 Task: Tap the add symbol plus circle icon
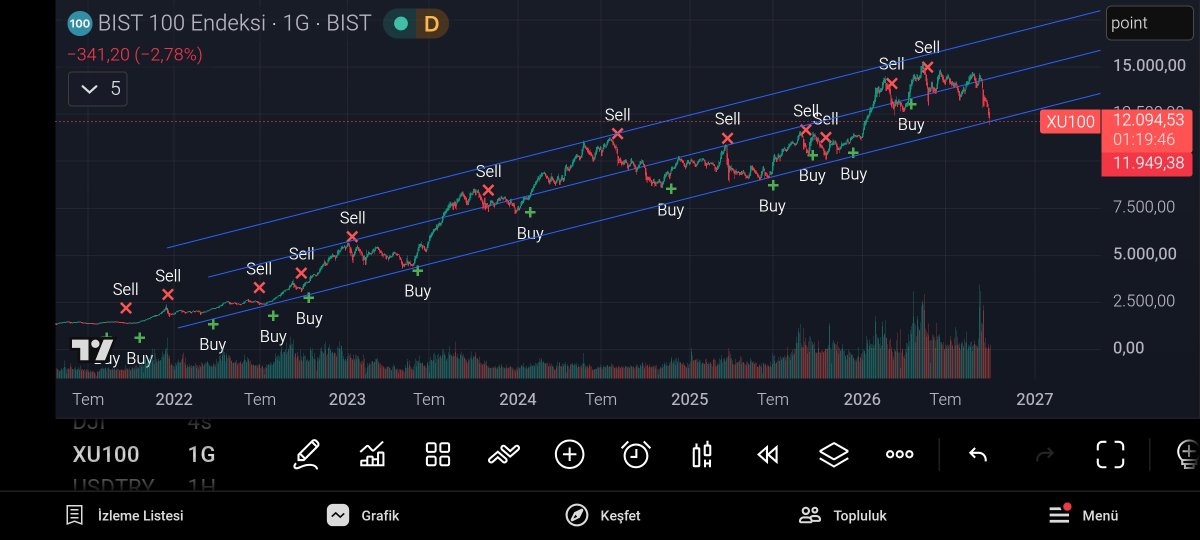[569, 455]
